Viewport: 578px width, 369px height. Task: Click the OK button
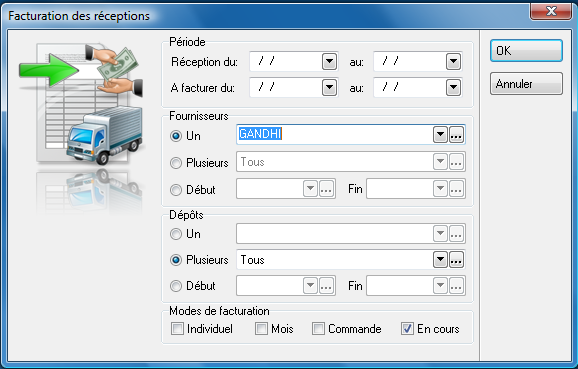point(526,51)
